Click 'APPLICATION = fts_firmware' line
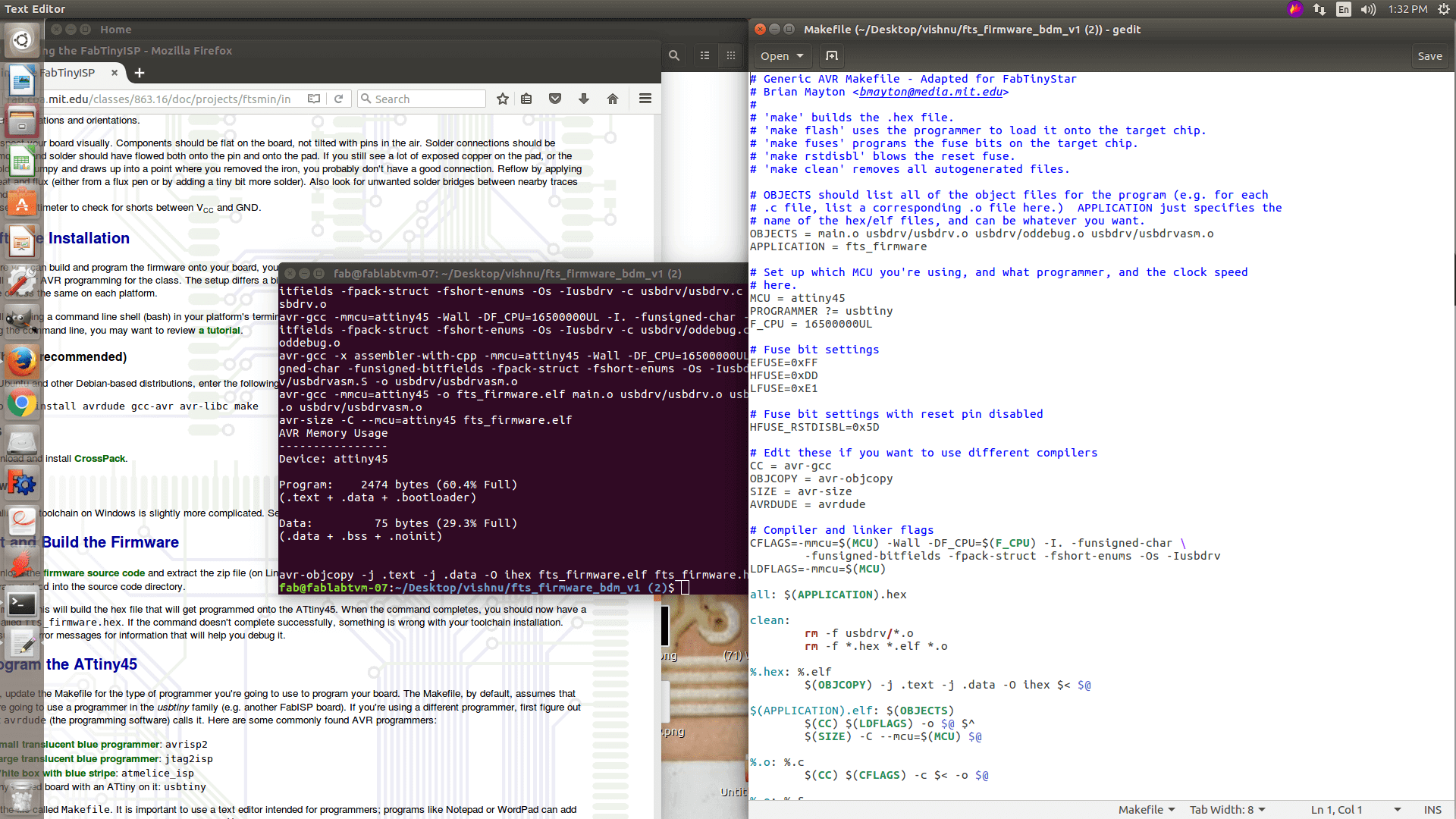This screenshot has height=819, width=1456. pyautogui.click(x=838, y=246)
